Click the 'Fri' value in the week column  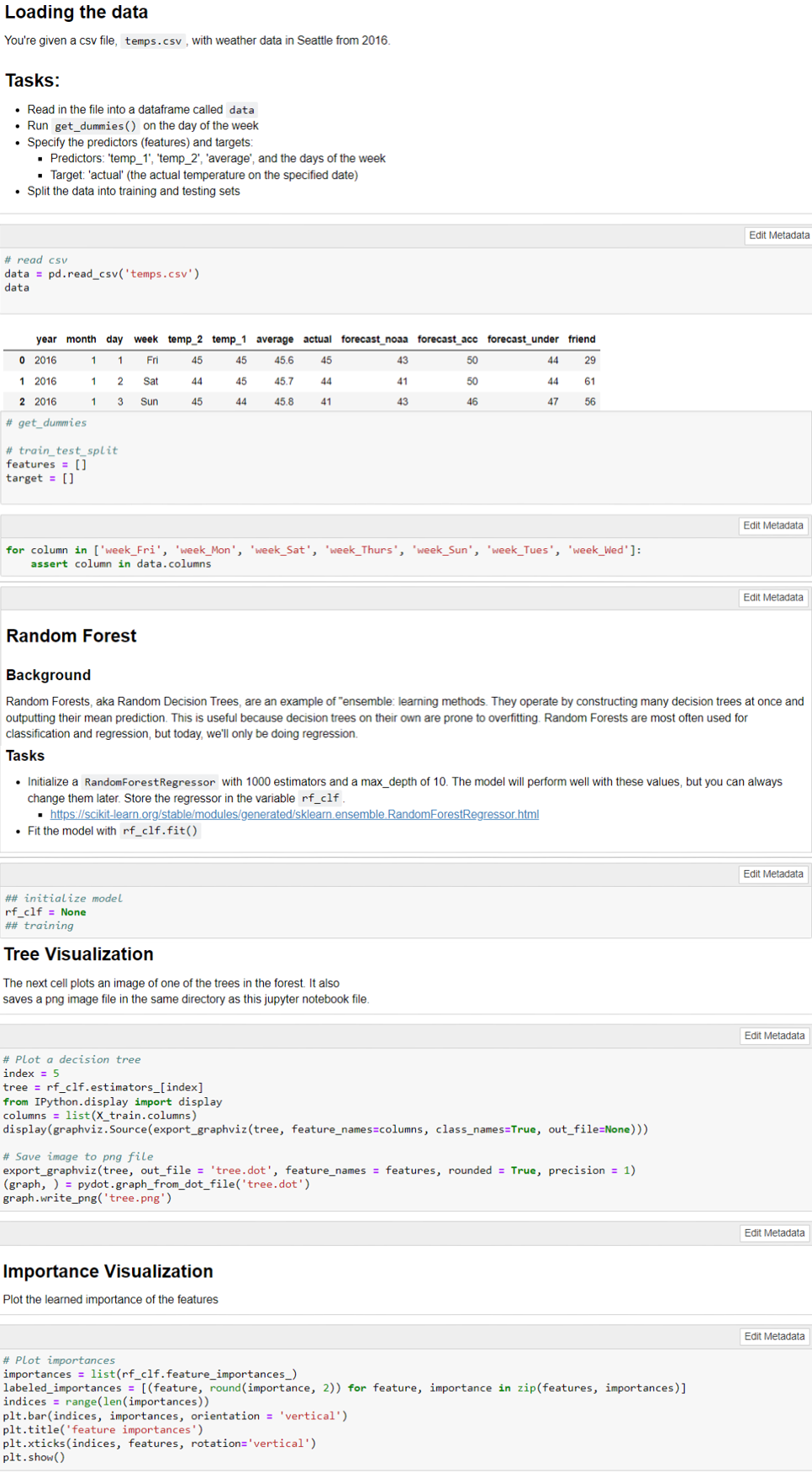pyautogui.click(x=152, y=361)
